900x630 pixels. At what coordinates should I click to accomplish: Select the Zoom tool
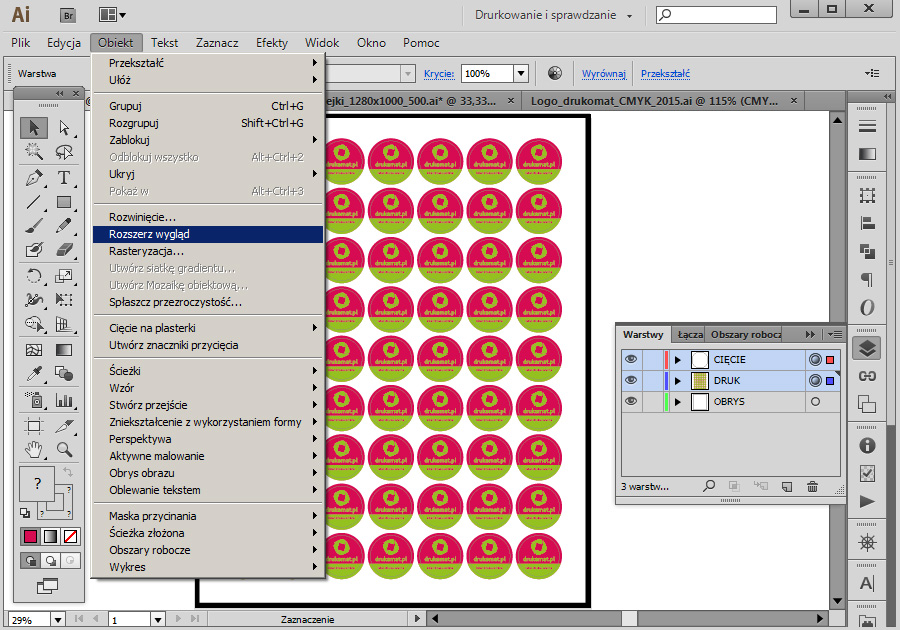(x=64, y=450)
